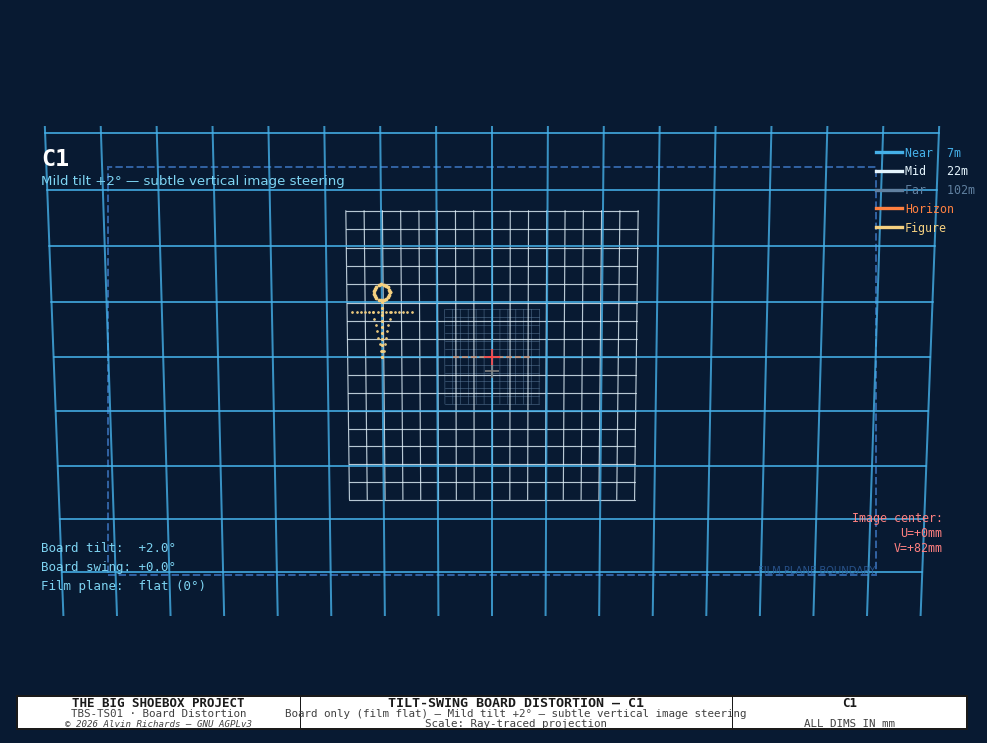Image resolution: width=987 pixels, height=743 pixels.
Task: Click 'TBS-TS01 · Board Distortion' text
Action: pos(159,713)
